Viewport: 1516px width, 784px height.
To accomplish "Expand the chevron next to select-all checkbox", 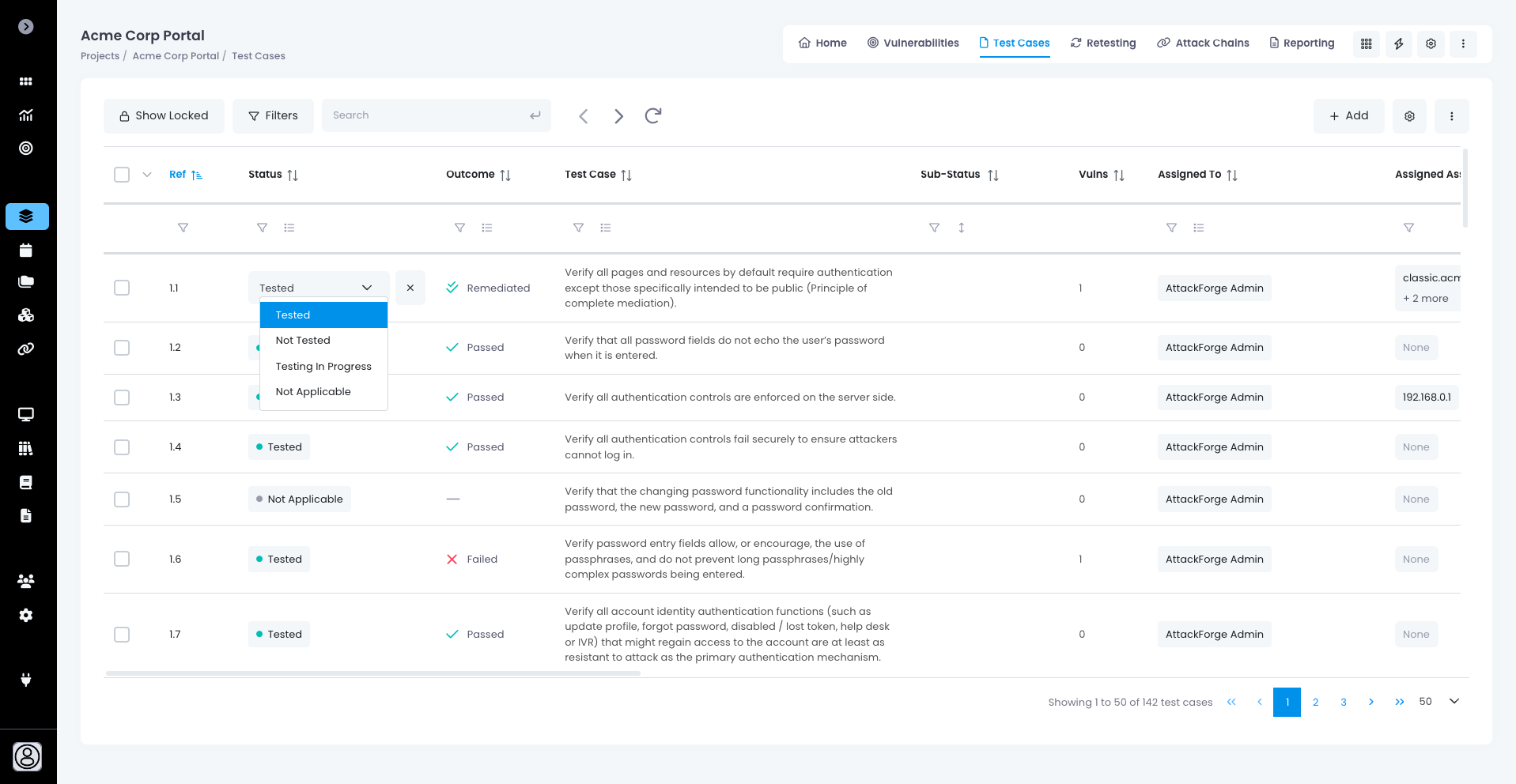I will point(147,175).
